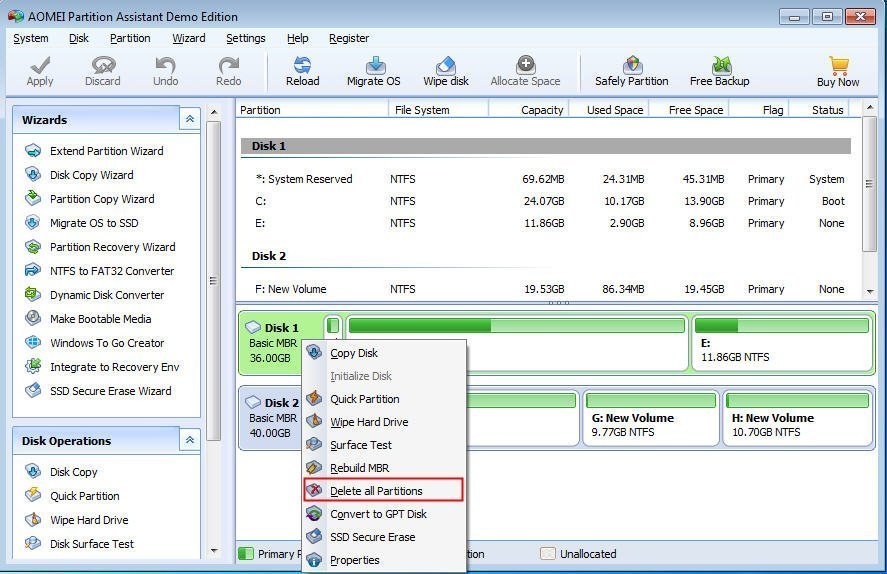The width and height of the screenshot is (887, 574).
Task: Select H: New Volume partition block
Action: pos(798,418)
